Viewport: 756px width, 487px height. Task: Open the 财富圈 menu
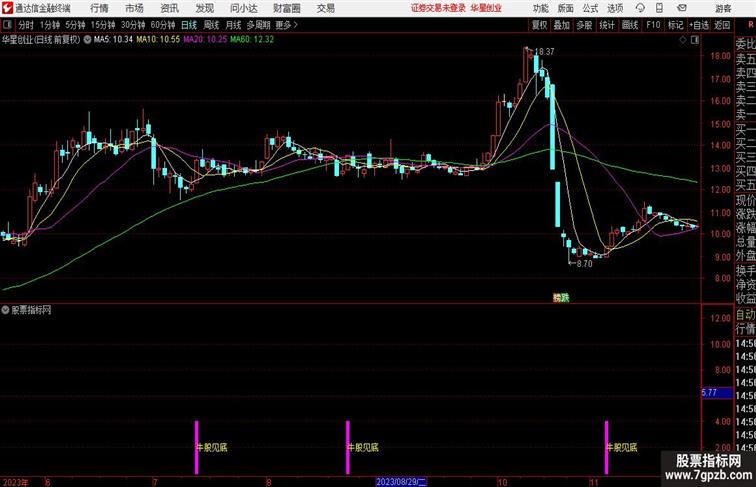coord(287,8)
